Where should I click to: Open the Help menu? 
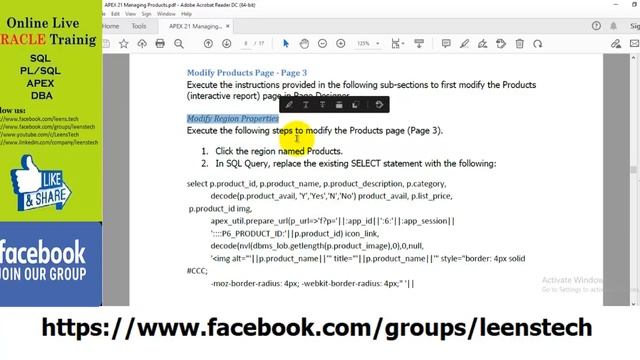pyautogui.click(x=187, y=14)
